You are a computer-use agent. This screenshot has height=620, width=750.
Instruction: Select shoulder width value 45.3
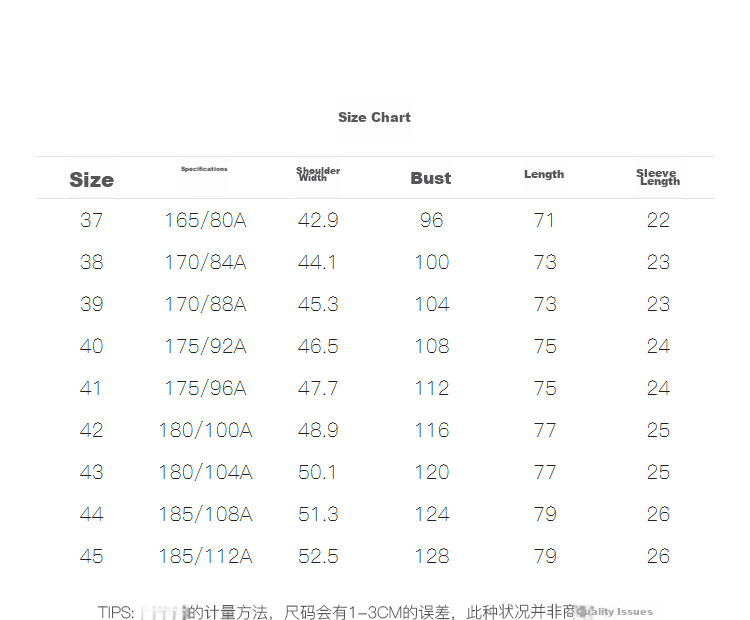[x=318, y=304]
